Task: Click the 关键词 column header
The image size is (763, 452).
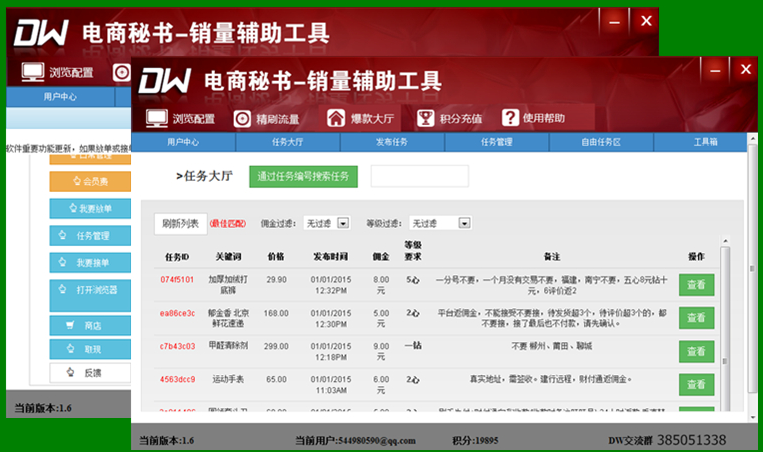Action: point(228,256)
